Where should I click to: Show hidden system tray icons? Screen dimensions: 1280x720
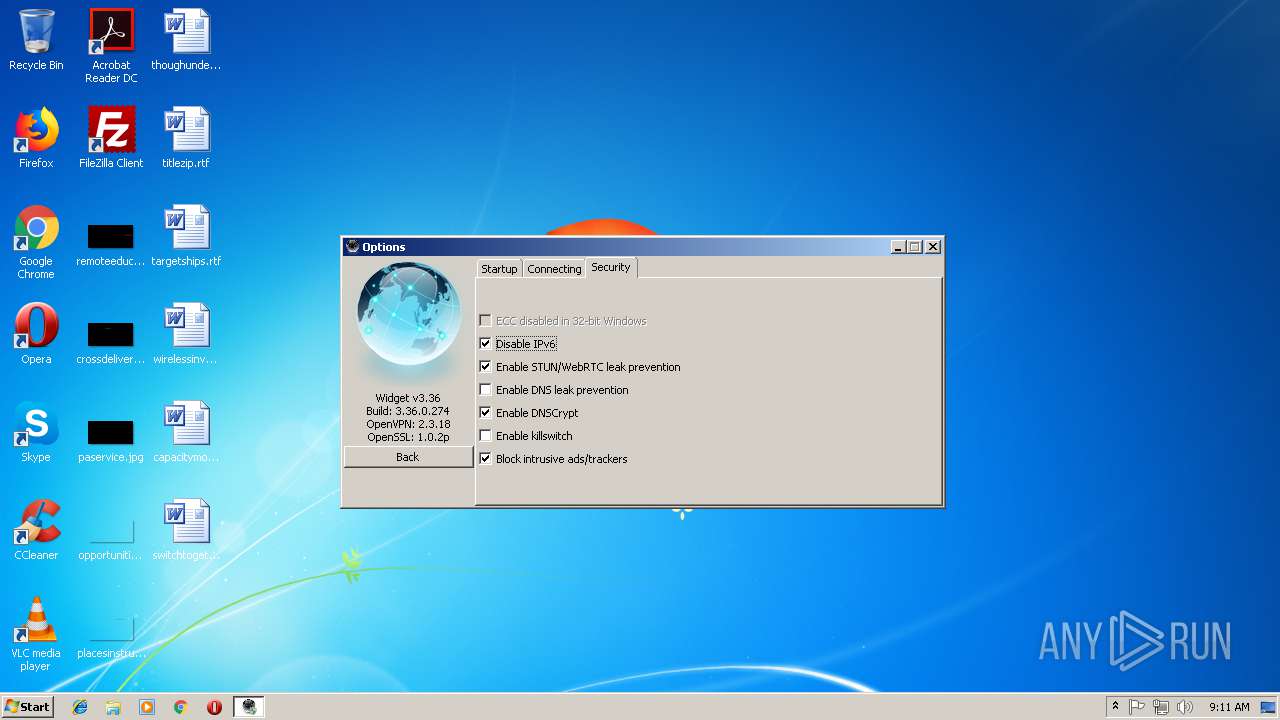click(1115, 707)
